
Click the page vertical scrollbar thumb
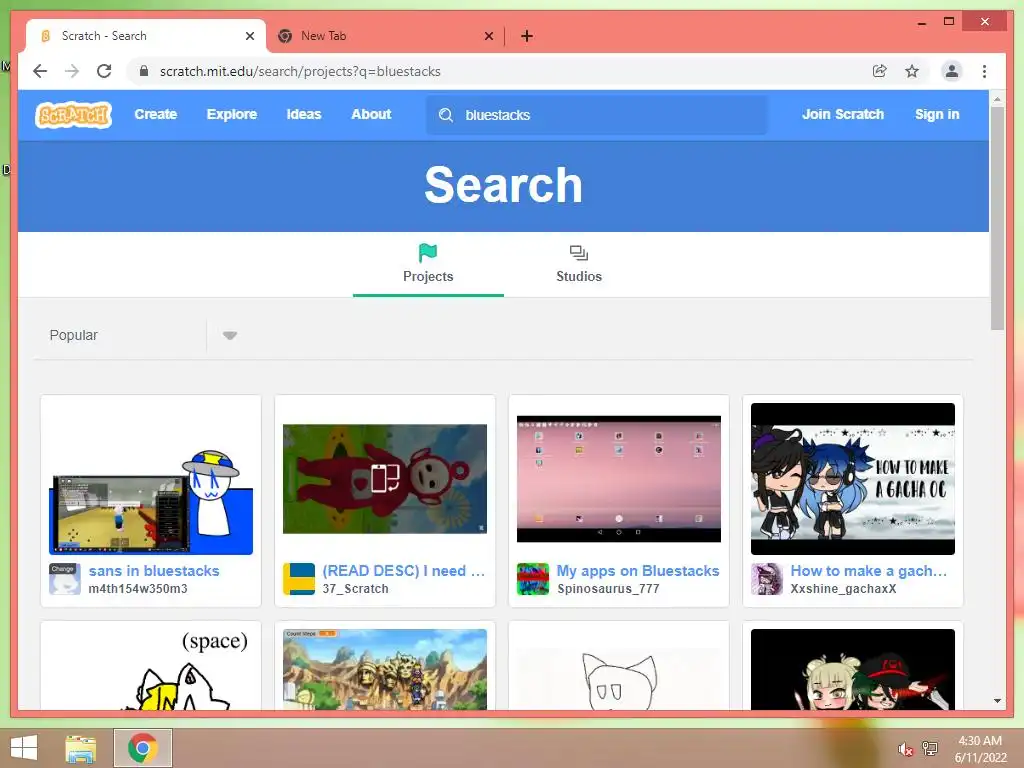point(997,218)
